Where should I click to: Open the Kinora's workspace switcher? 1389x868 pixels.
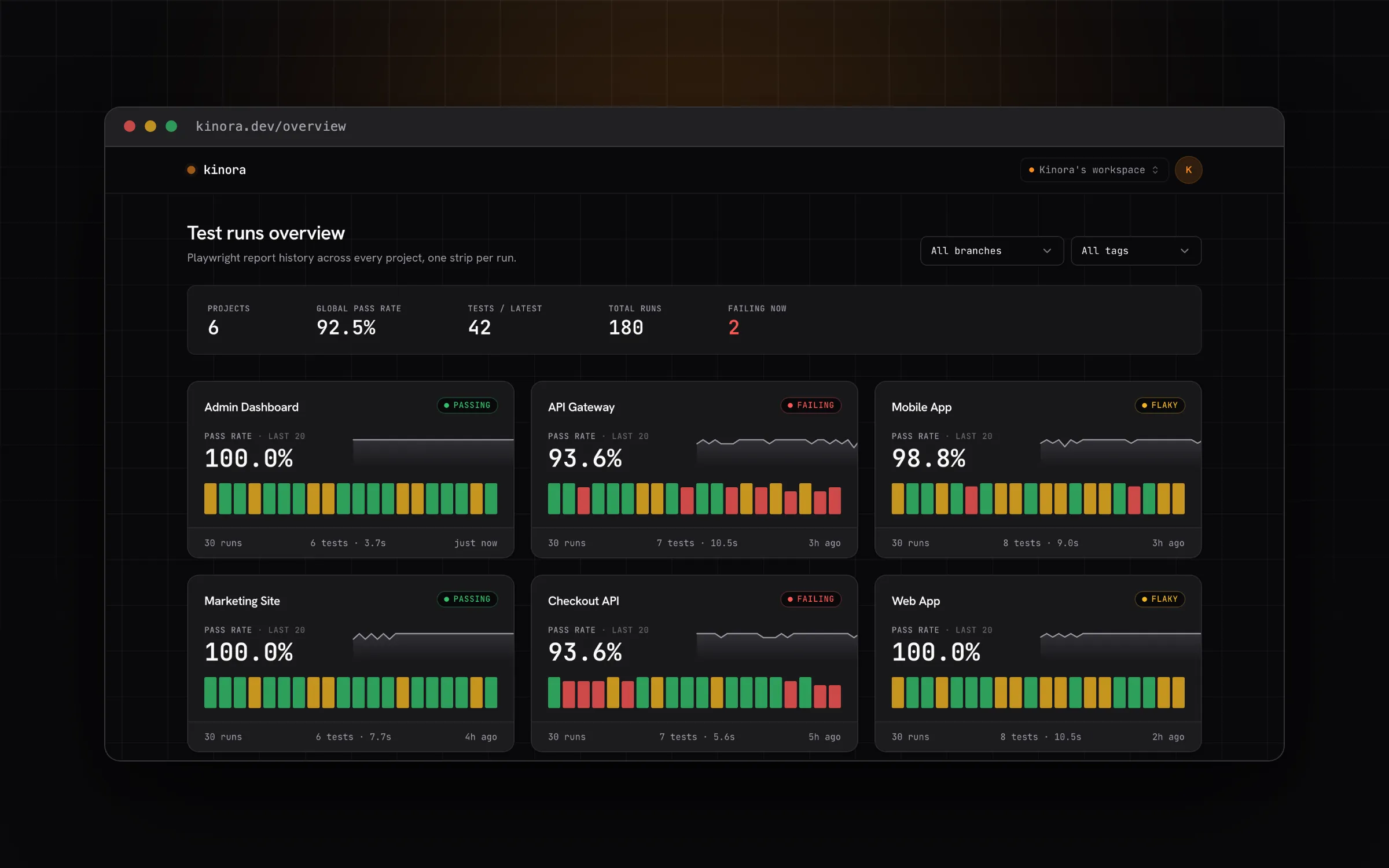click(1094, 170)
